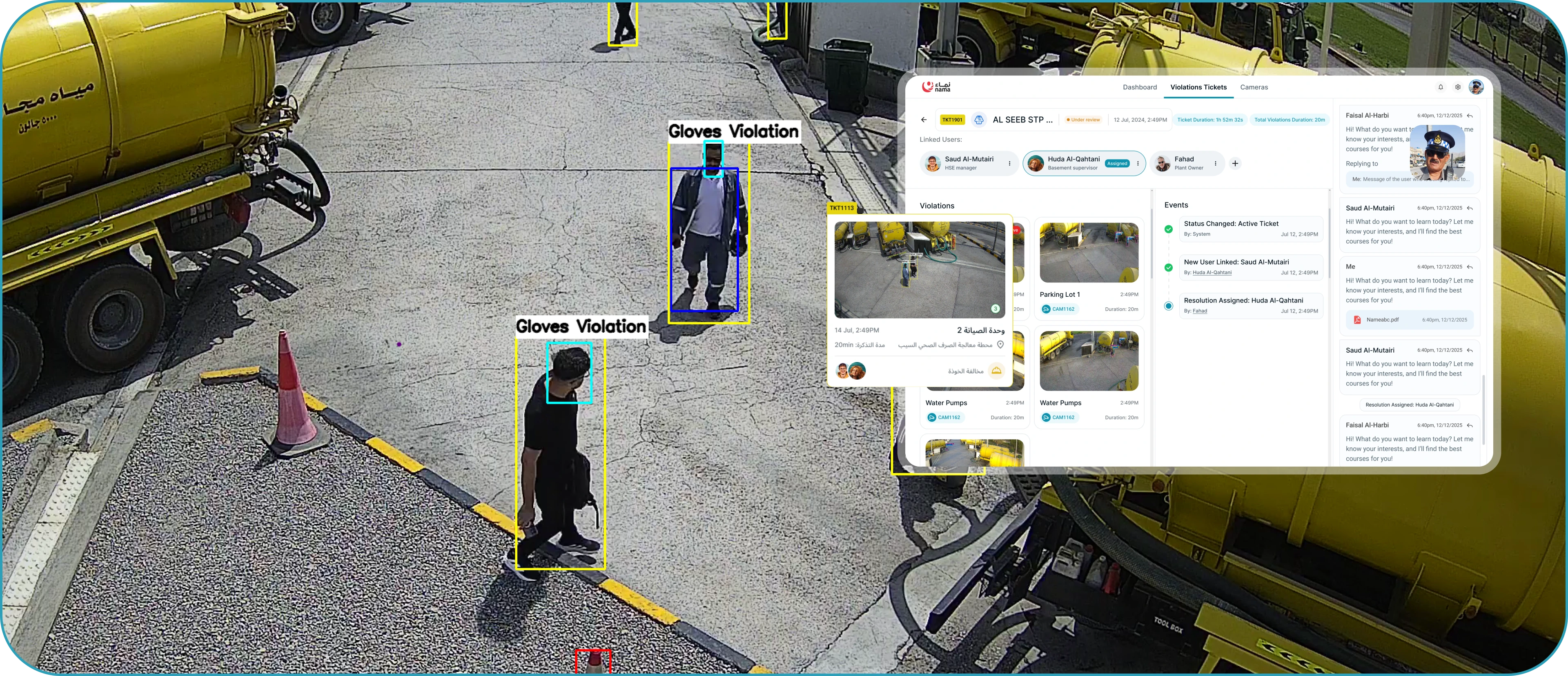
Task: Open the Nameabc.pdf attachment
Action: (1409, 320)
